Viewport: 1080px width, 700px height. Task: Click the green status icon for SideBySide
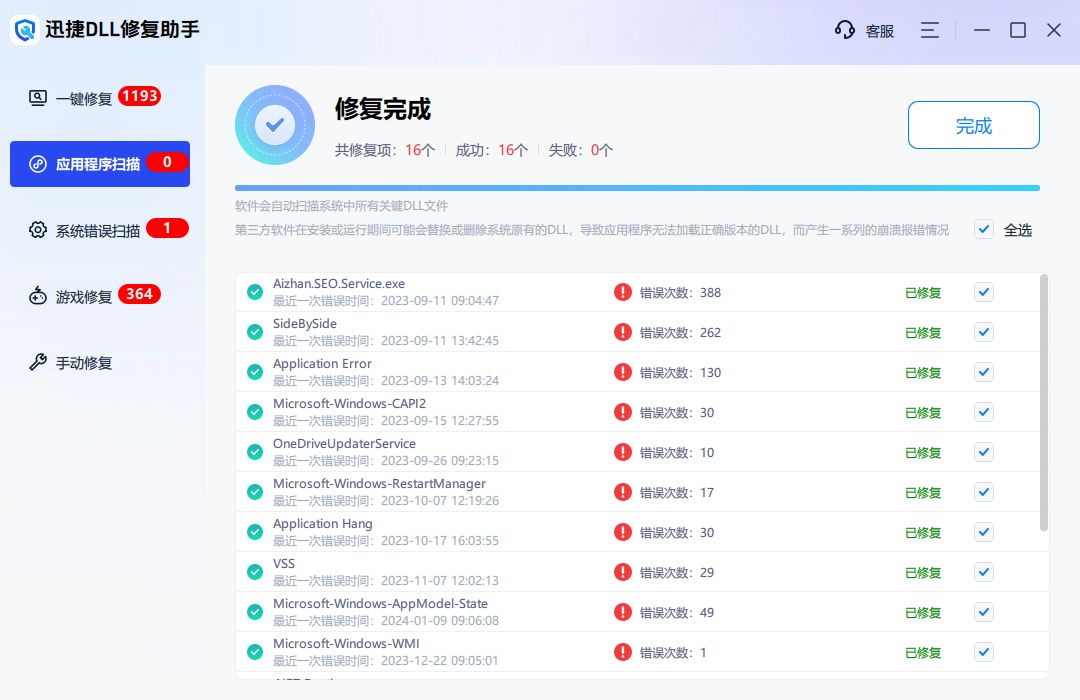tap(255, 332)
